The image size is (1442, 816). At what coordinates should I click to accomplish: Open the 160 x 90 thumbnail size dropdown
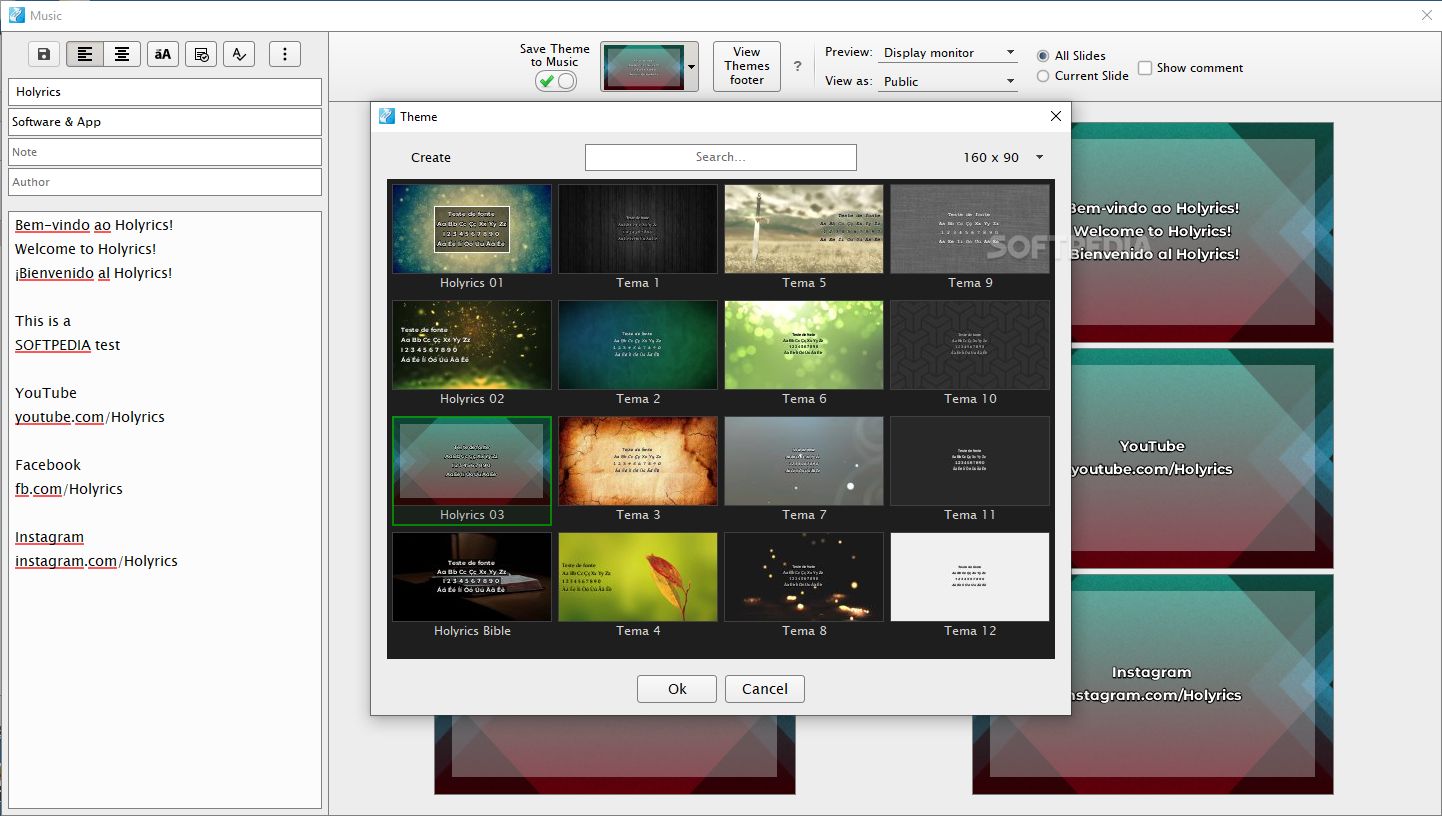click(x=1003, y=157)
